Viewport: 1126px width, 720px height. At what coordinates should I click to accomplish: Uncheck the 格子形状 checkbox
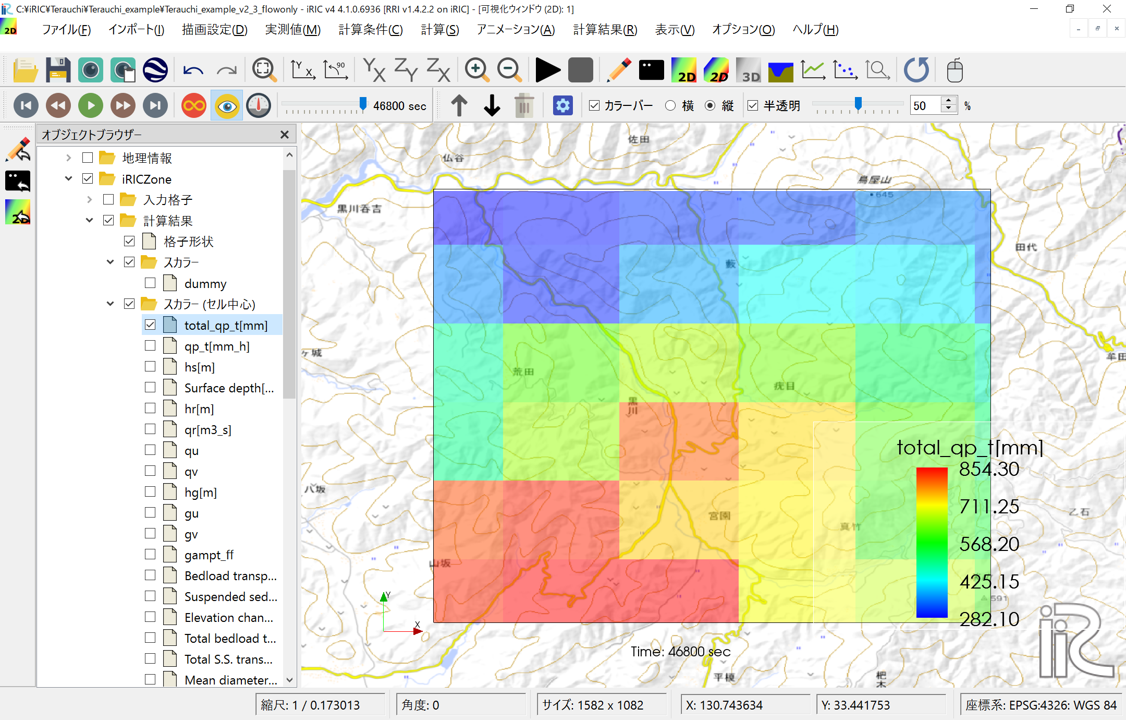click(129, 241)
